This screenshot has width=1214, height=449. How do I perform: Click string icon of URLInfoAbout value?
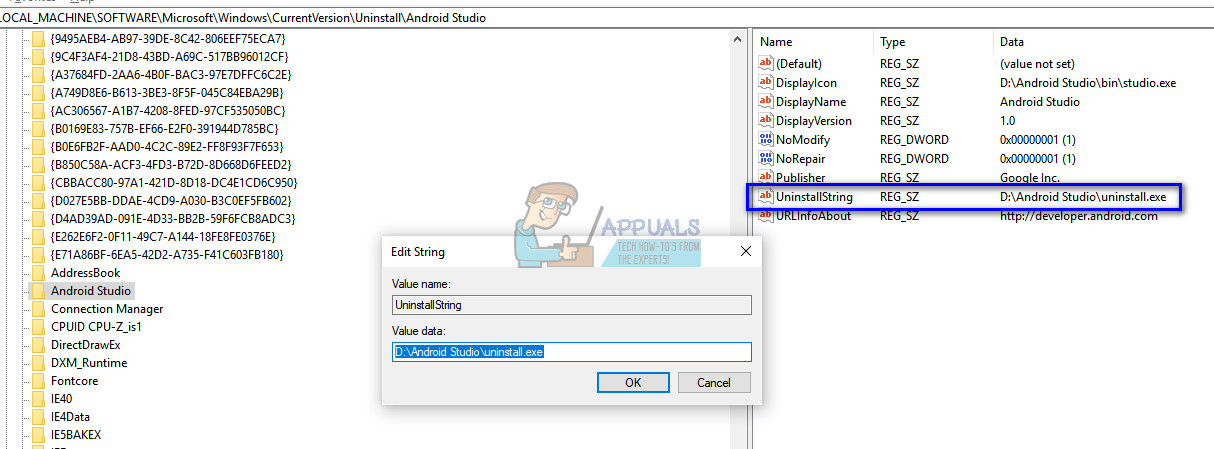point(766,216)
